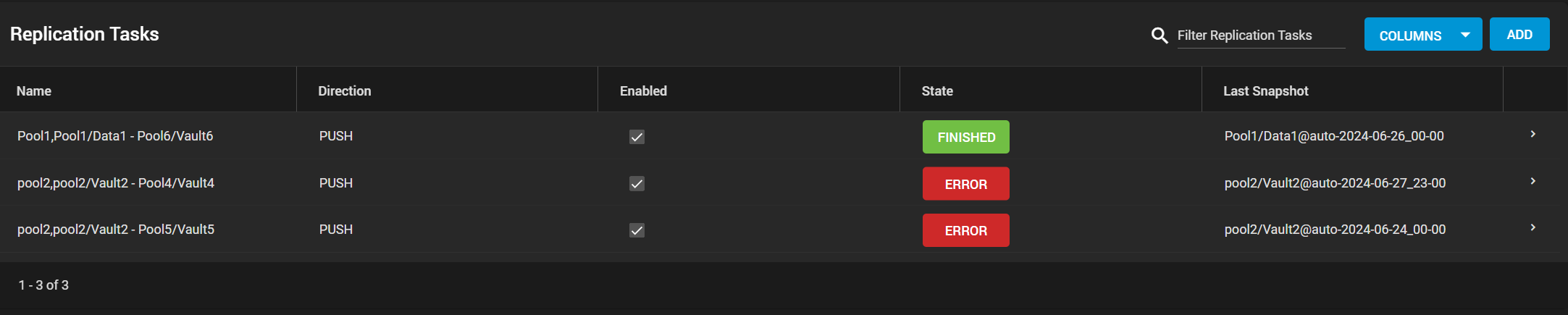Open the COLUMNS dropdown
1568x315 pixels.
coord(1423,34)
